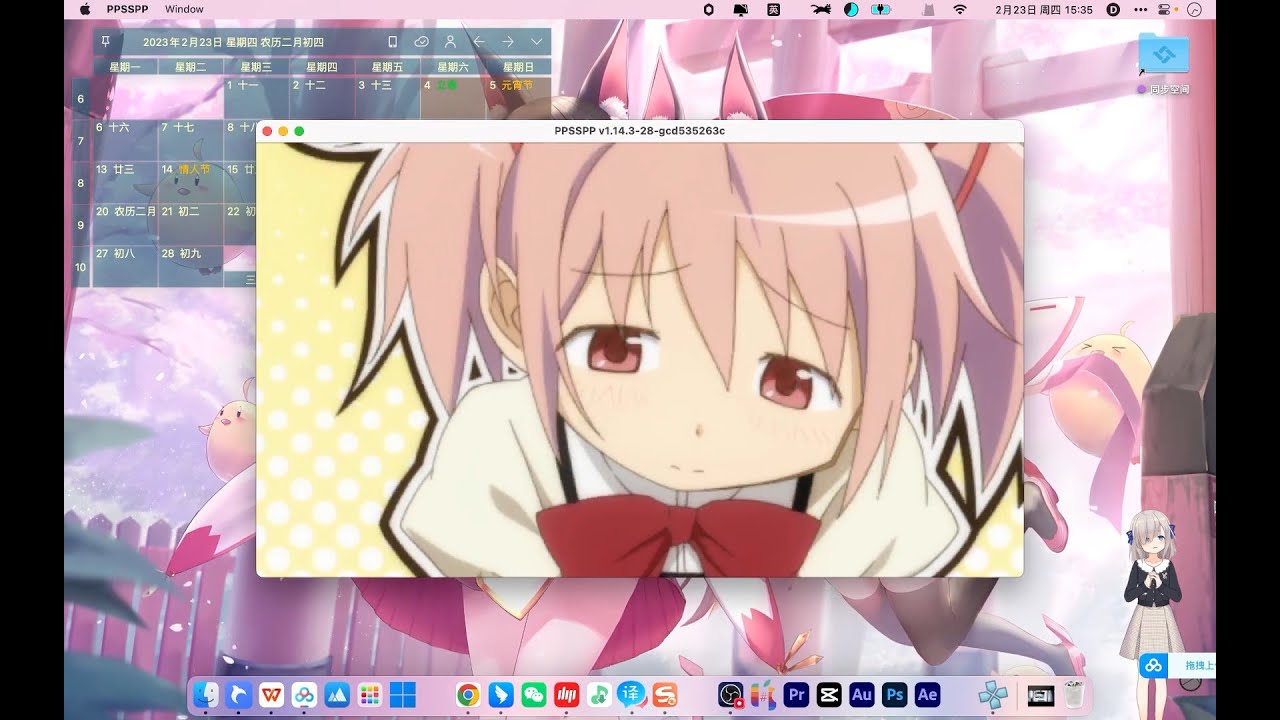
Task: Click the Wi-Fi status icon
Action: [x=960, y=9]
